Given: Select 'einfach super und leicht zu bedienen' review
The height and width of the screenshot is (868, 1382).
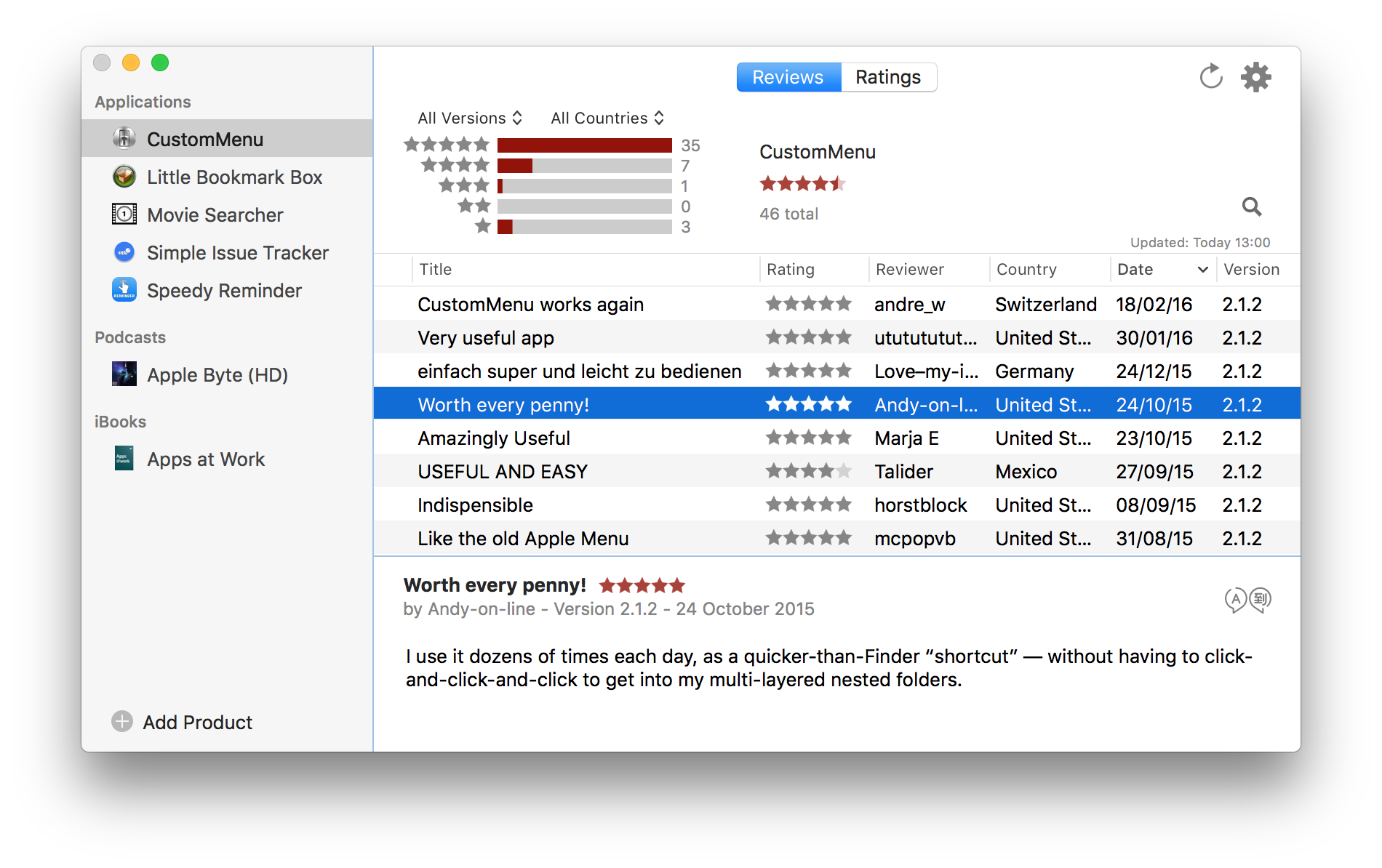Looking at the screenshot, I should coord(836,371).
